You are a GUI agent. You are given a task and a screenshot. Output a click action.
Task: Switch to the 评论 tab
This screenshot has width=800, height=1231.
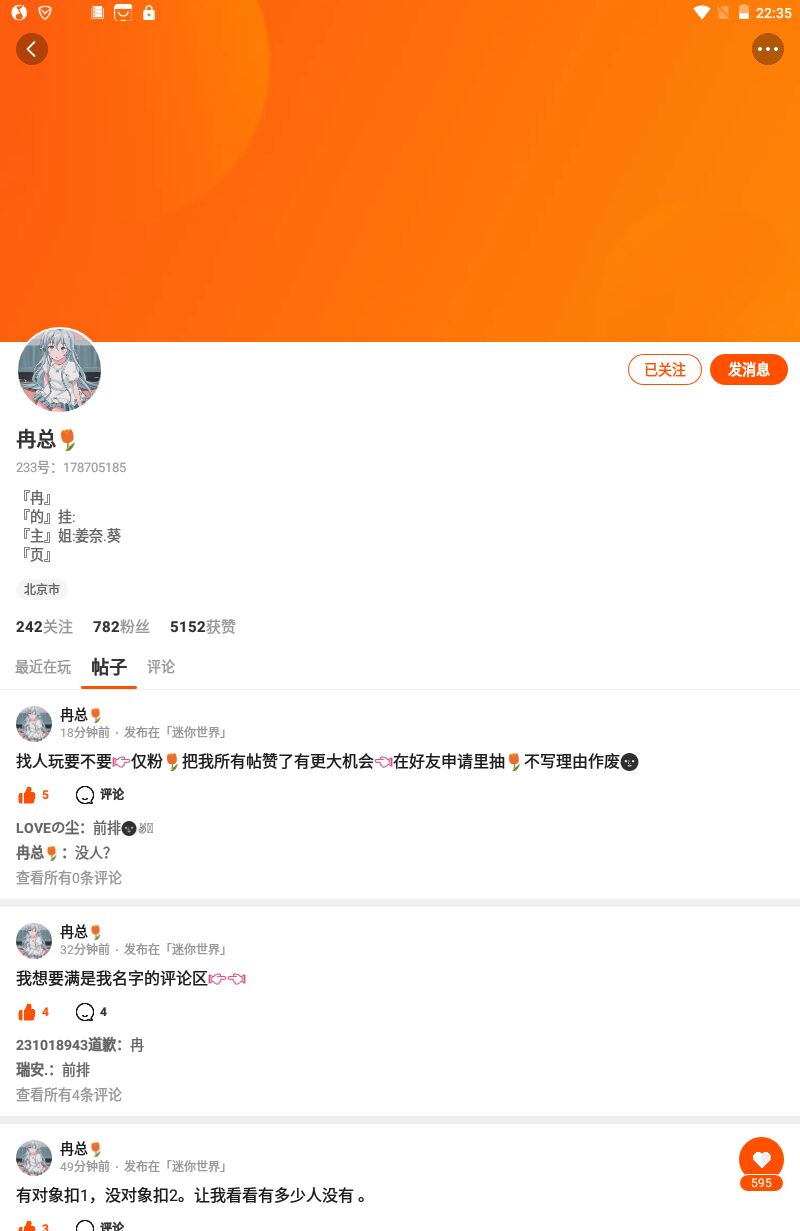[161, 667]
